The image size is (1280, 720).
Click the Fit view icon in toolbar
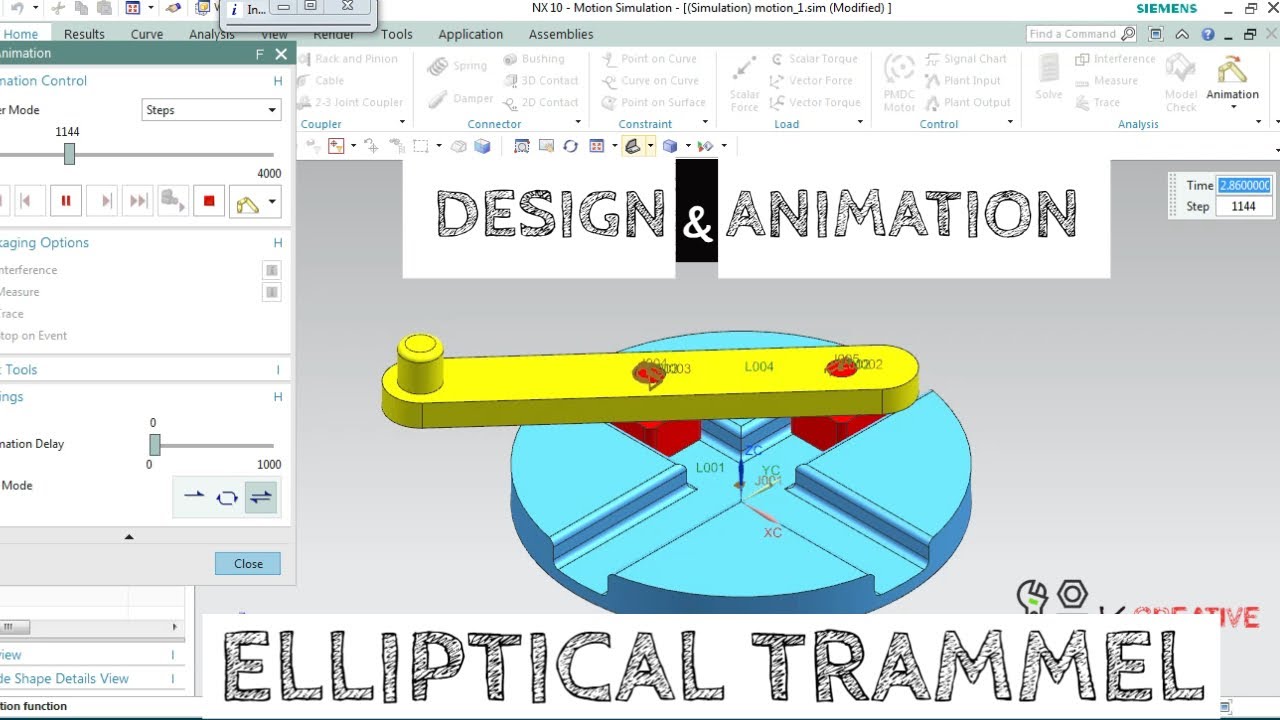point(521,146)
